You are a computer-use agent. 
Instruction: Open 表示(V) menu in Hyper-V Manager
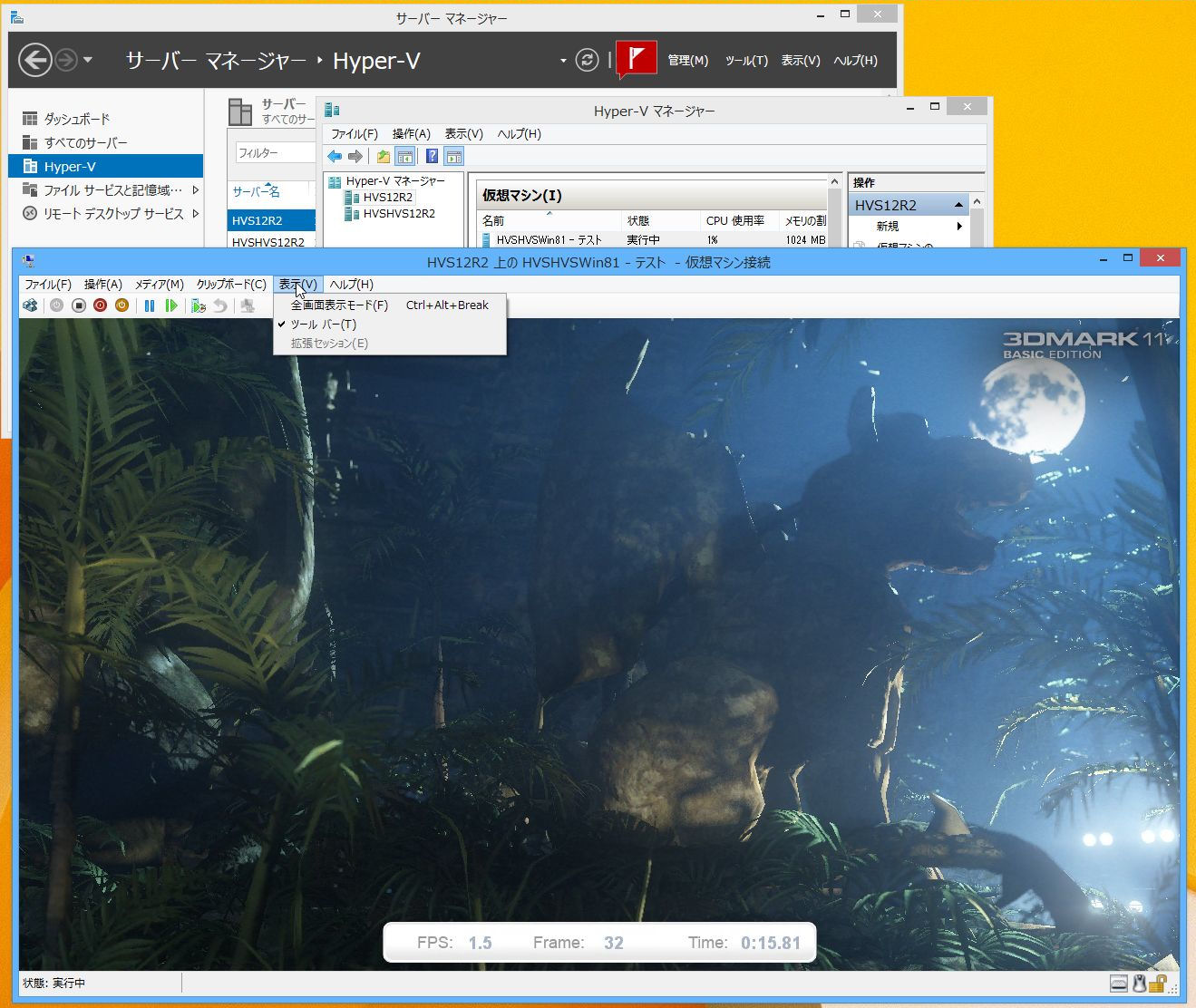(464, 134)
